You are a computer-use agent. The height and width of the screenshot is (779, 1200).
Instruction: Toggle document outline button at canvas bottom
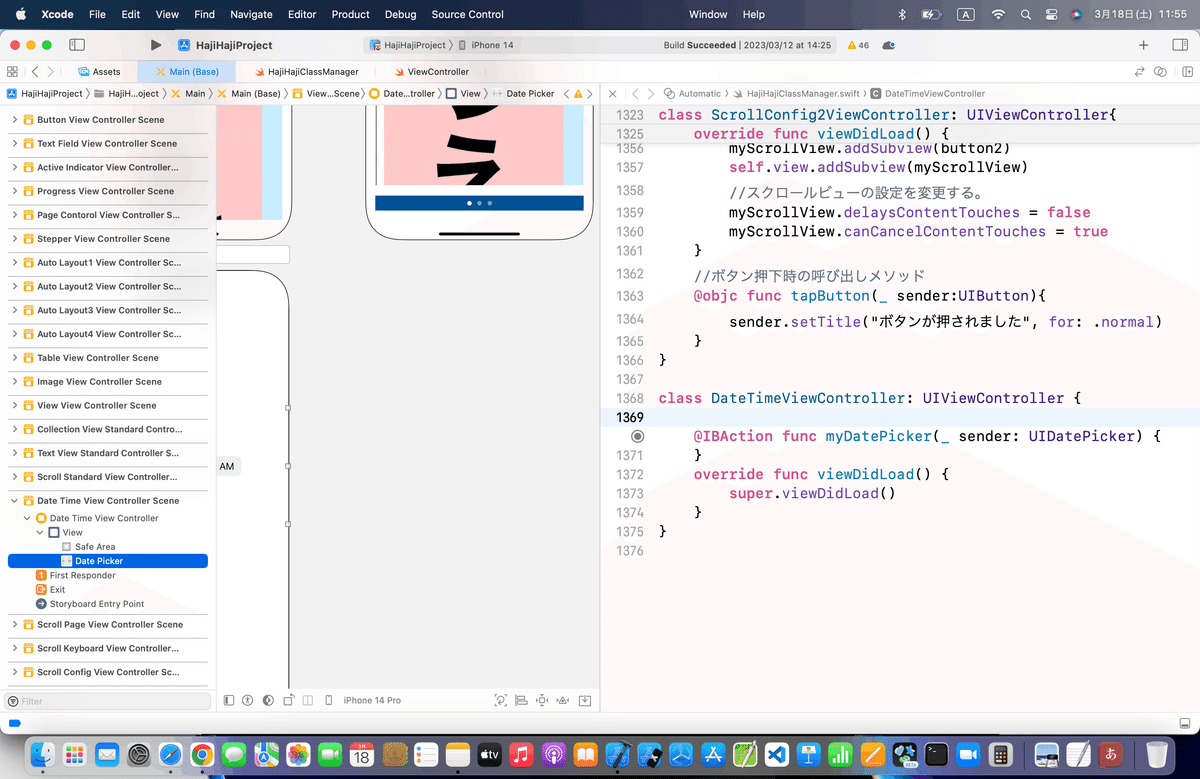[229, 700]
